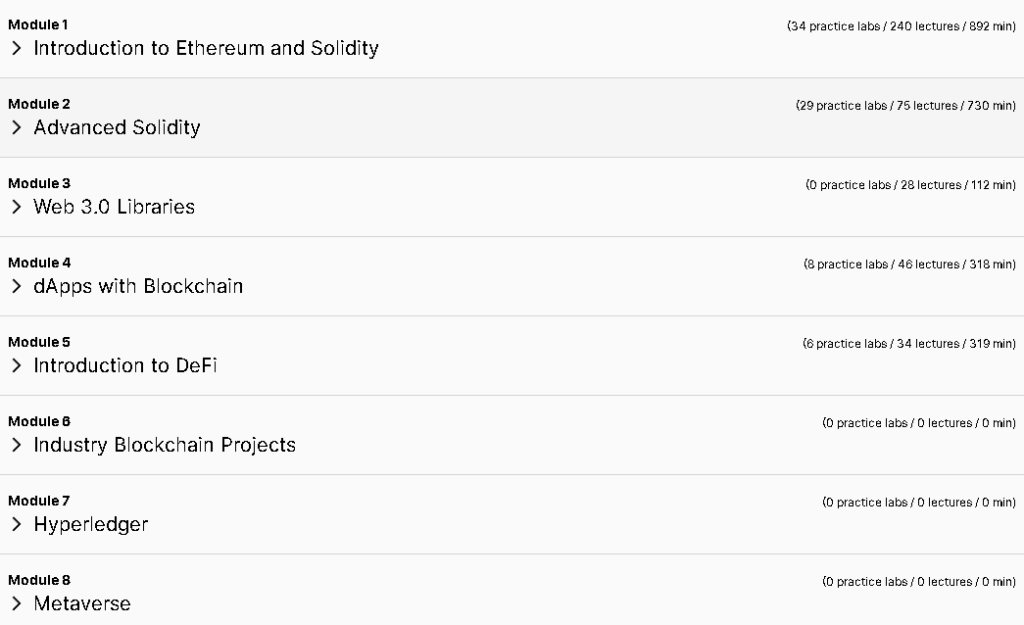Select the Hyperledger module title

pyautogui.click(x=91, y=524)
